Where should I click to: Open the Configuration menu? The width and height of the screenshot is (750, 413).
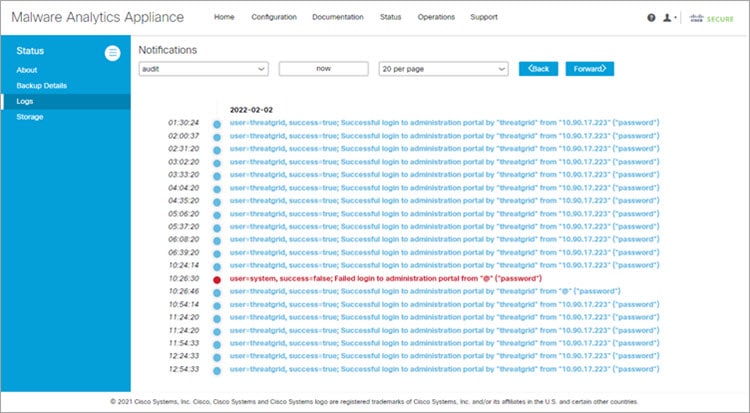pos(274,17)
